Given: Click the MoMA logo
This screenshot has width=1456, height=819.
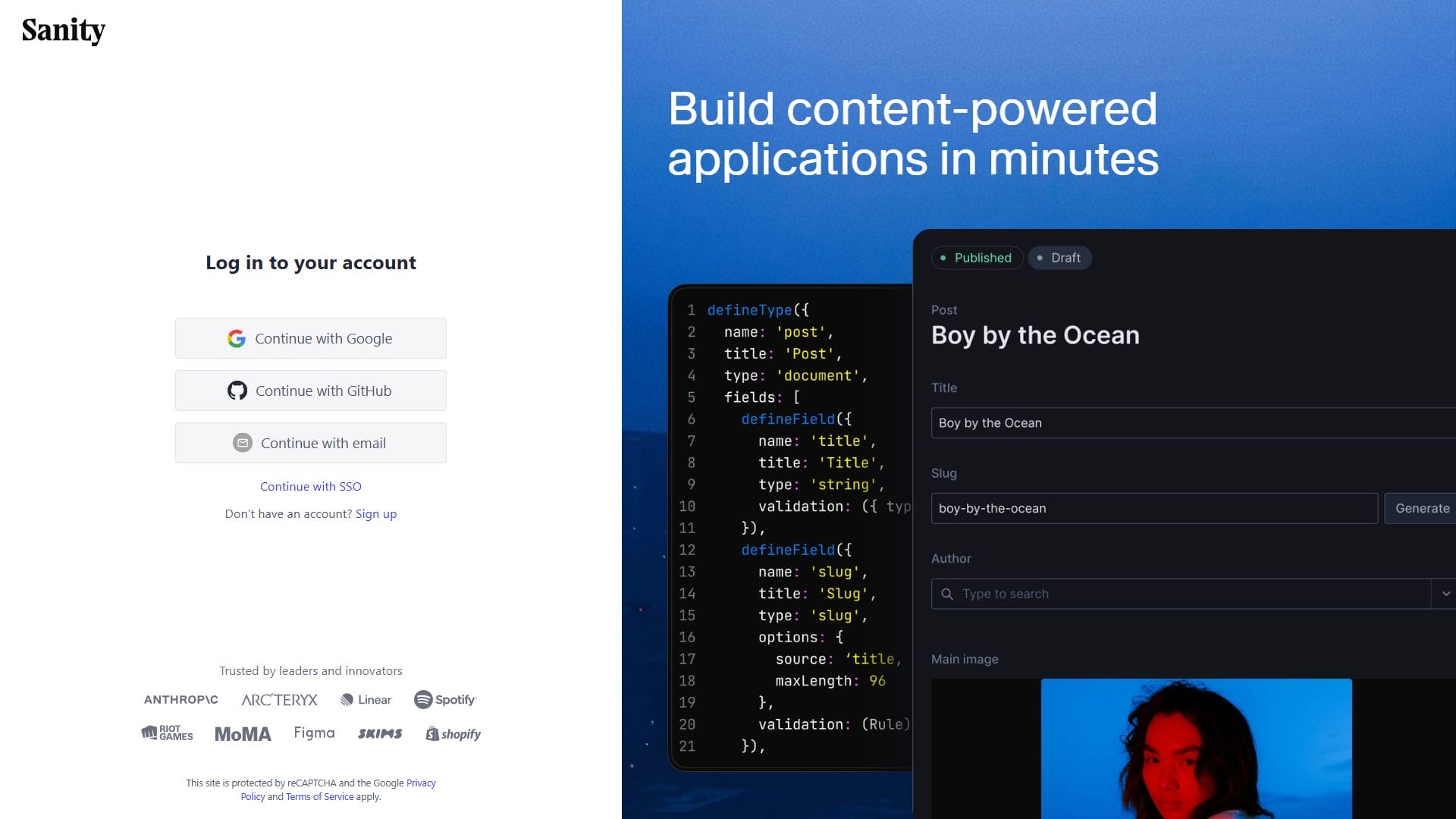Looking at the screenshot, I should click(243, 734).
